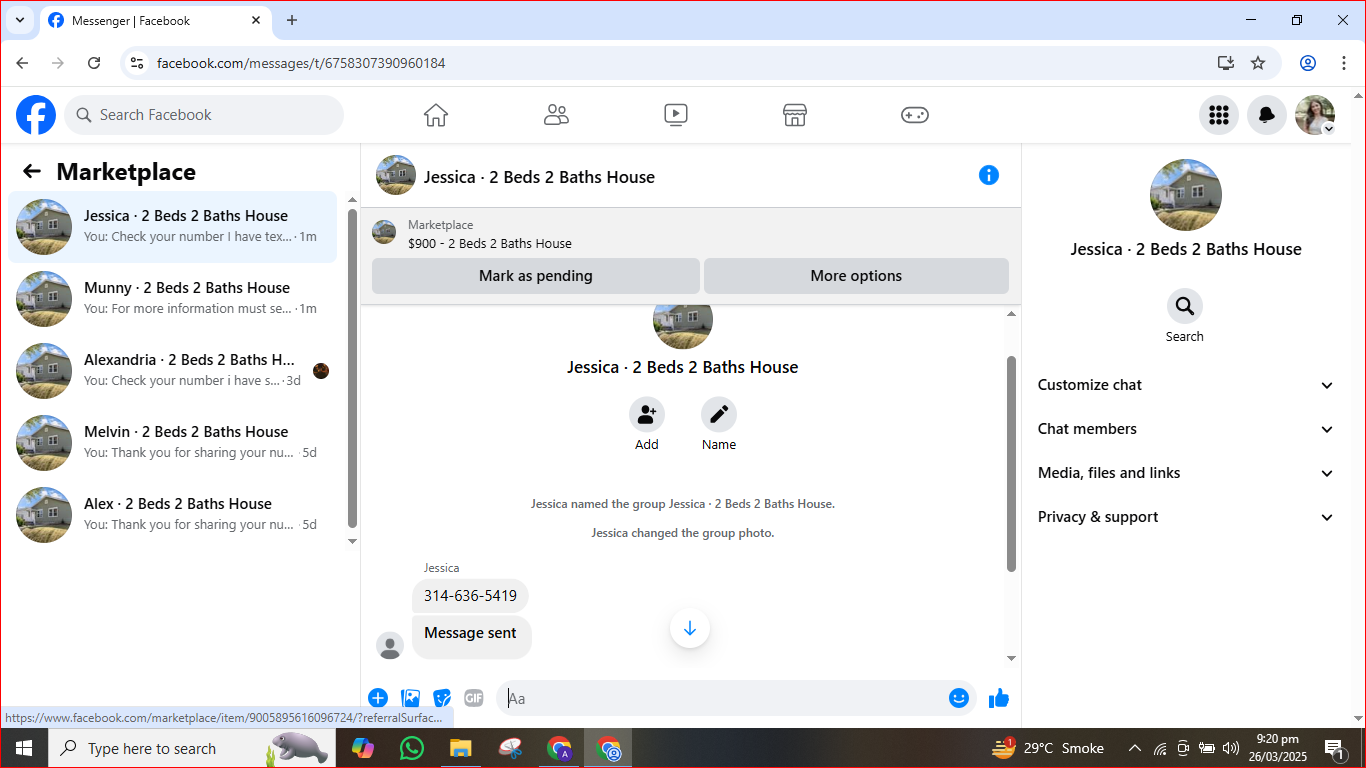Open the Chrome profile icon
1366x768 pixels.
point(1308,63)
